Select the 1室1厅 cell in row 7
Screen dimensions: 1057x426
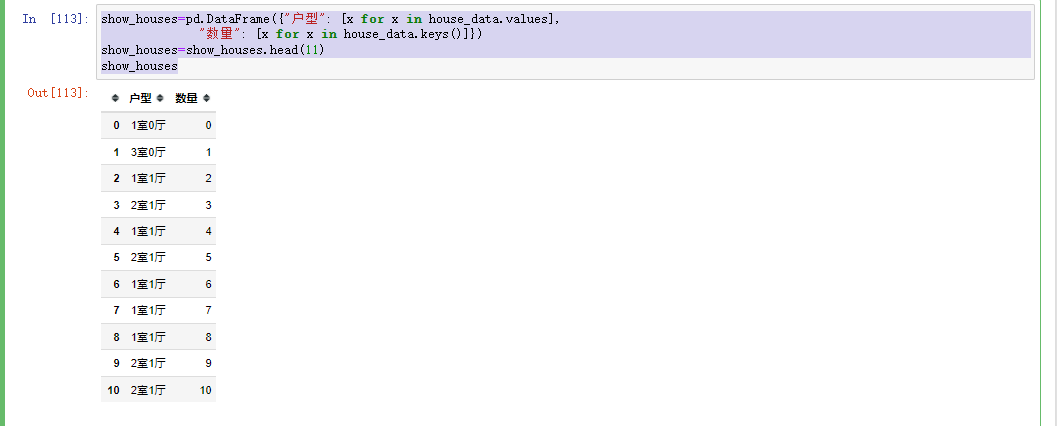148,311
